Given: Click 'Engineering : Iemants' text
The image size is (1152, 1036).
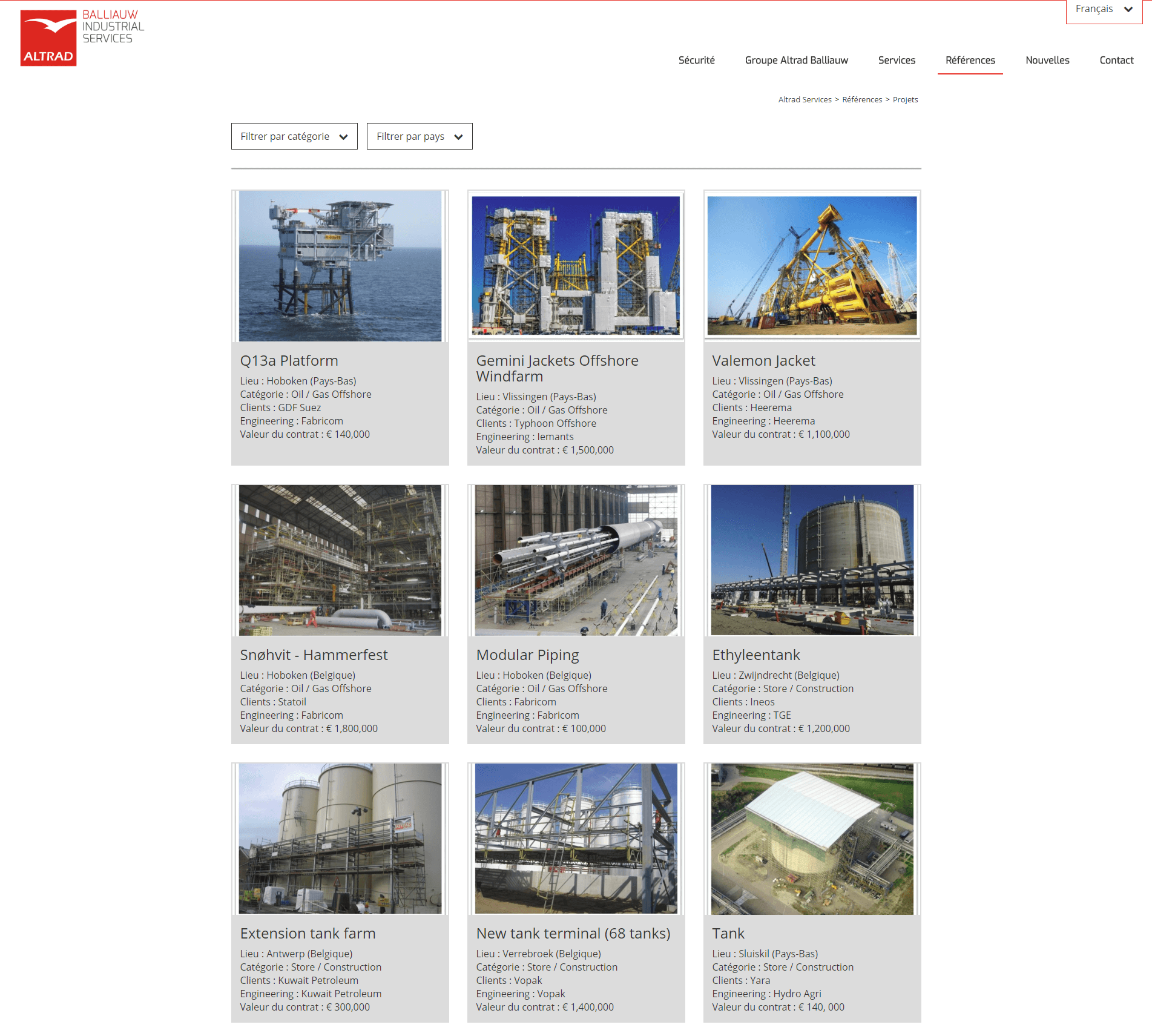Looking at the screenshot, I should (x=525, y=437).
